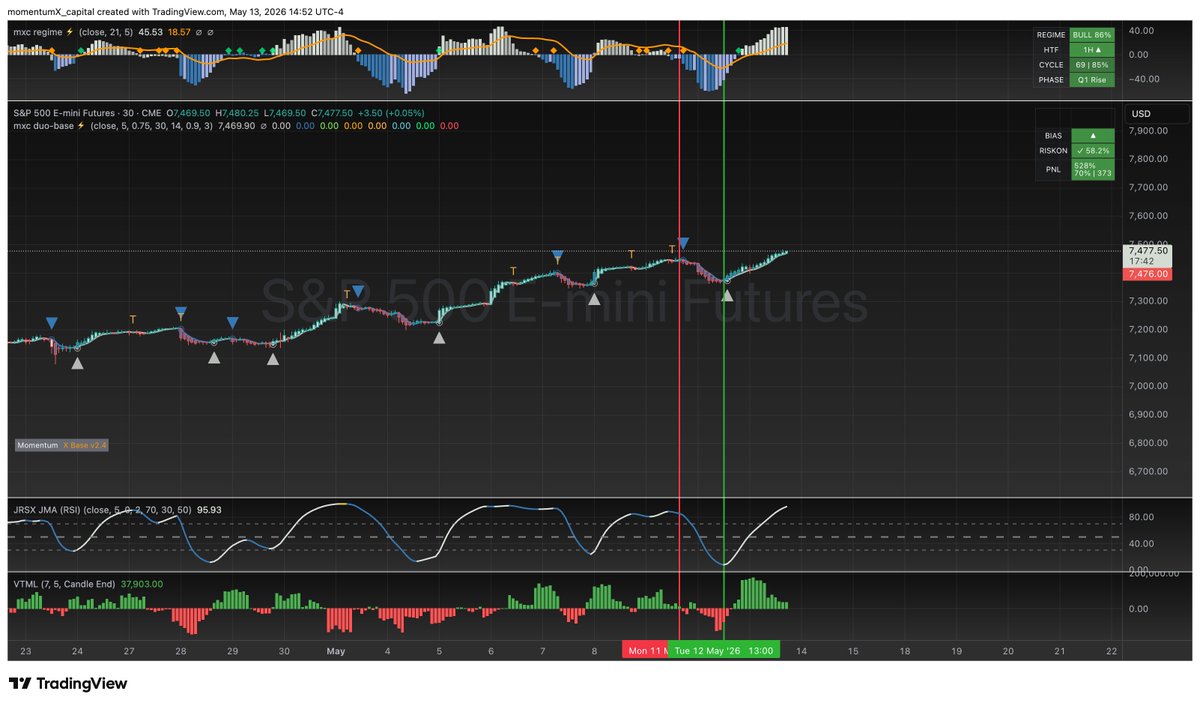Click the orange 18.57 regime value
This screenshot has width=1200, height=706.
click(x=179, y=32)
